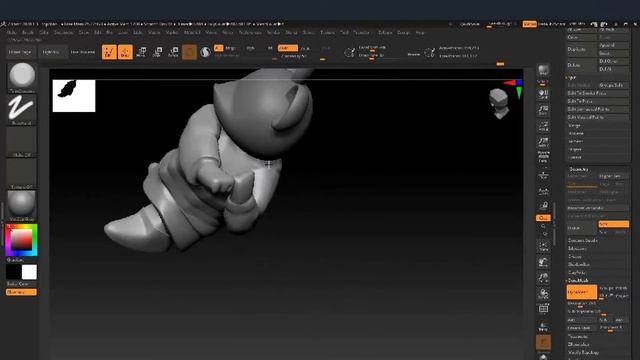Click the Actual size icon
The image size is (640, 360).
tap(543, 126)
